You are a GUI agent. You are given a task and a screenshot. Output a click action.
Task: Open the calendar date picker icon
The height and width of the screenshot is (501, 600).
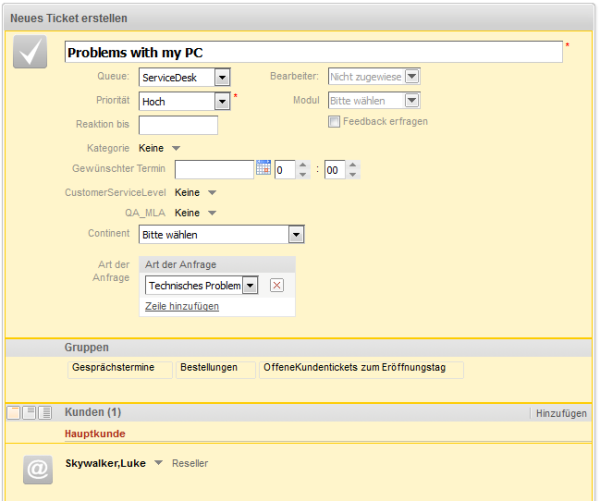pyautogui.click(x=263, y=168)
